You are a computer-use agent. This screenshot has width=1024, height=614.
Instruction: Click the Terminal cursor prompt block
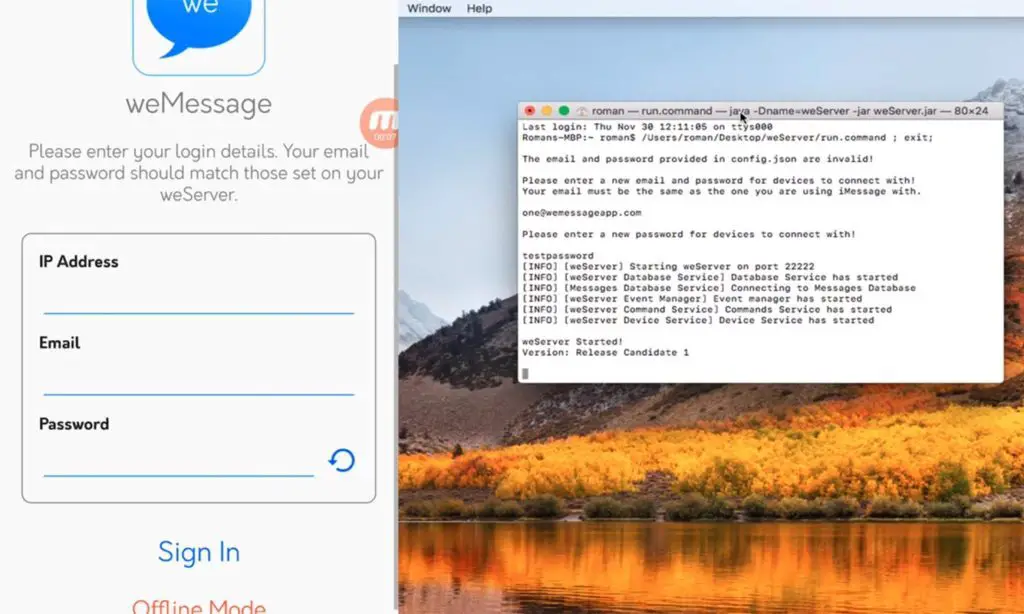[525, 374]
